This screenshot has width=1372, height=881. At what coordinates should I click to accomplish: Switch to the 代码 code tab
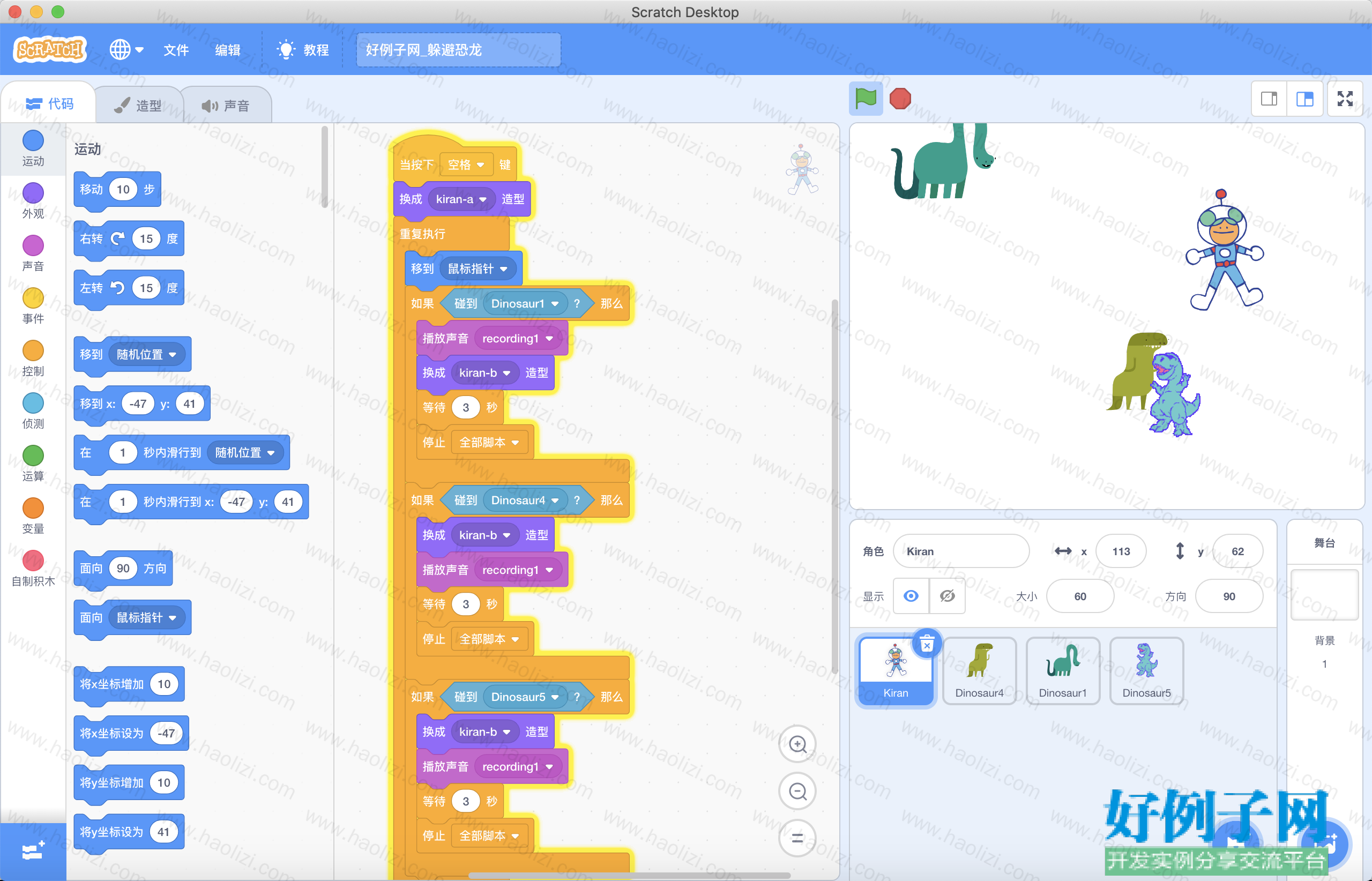click(x=49, y=103)
